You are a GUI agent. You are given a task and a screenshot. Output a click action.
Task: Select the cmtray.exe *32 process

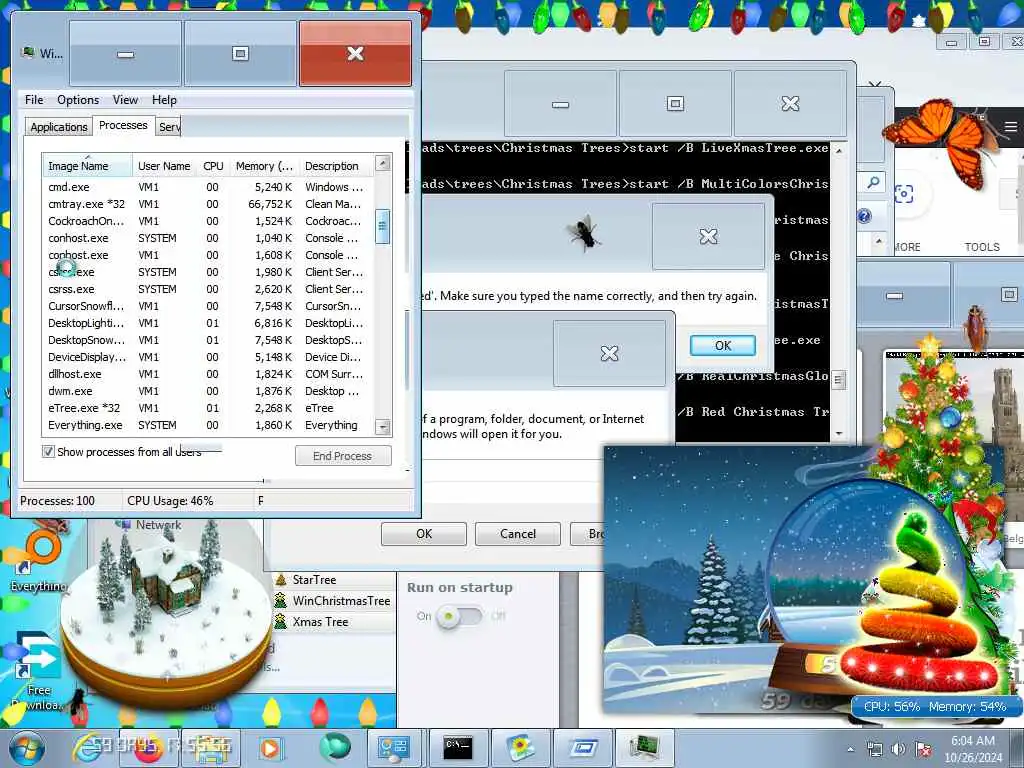click(x=208, y=204)
